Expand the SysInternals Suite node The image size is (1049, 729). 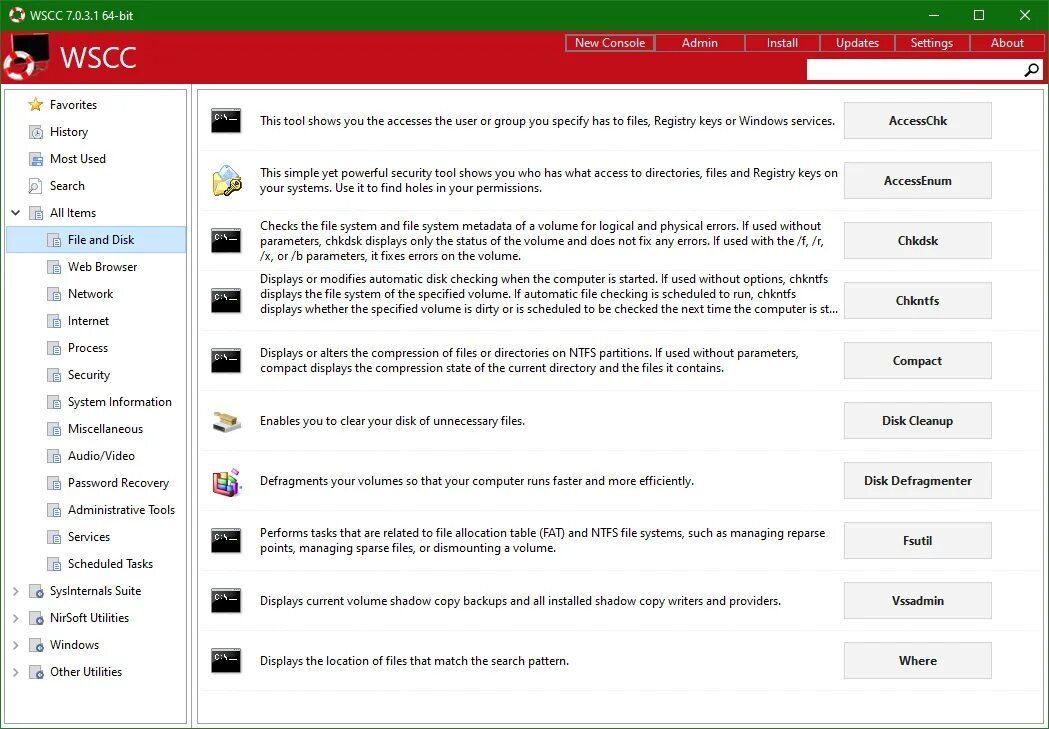pos(15,591)
